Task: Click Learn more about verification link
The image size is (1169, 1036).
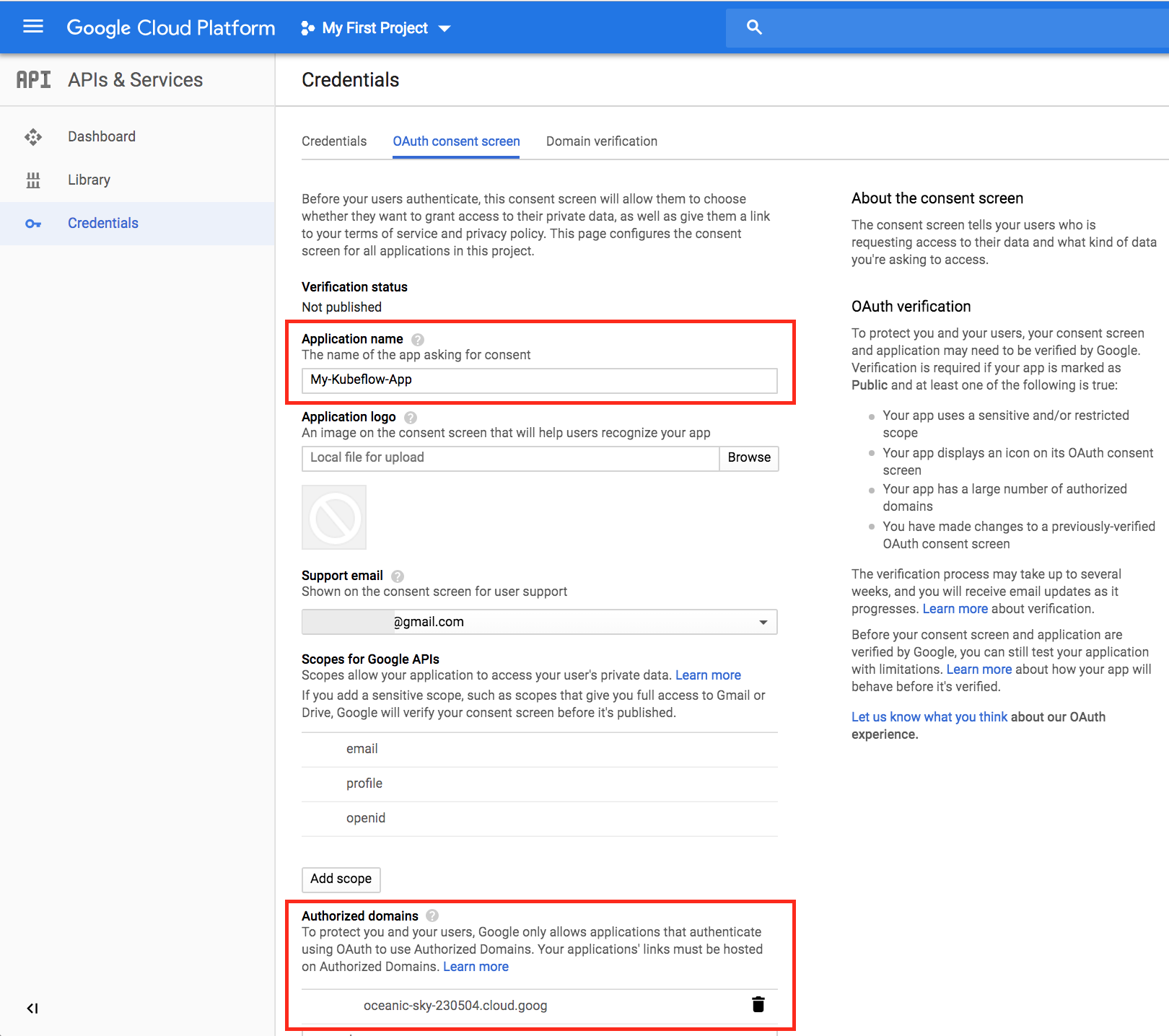Action: tap(955, 609)
